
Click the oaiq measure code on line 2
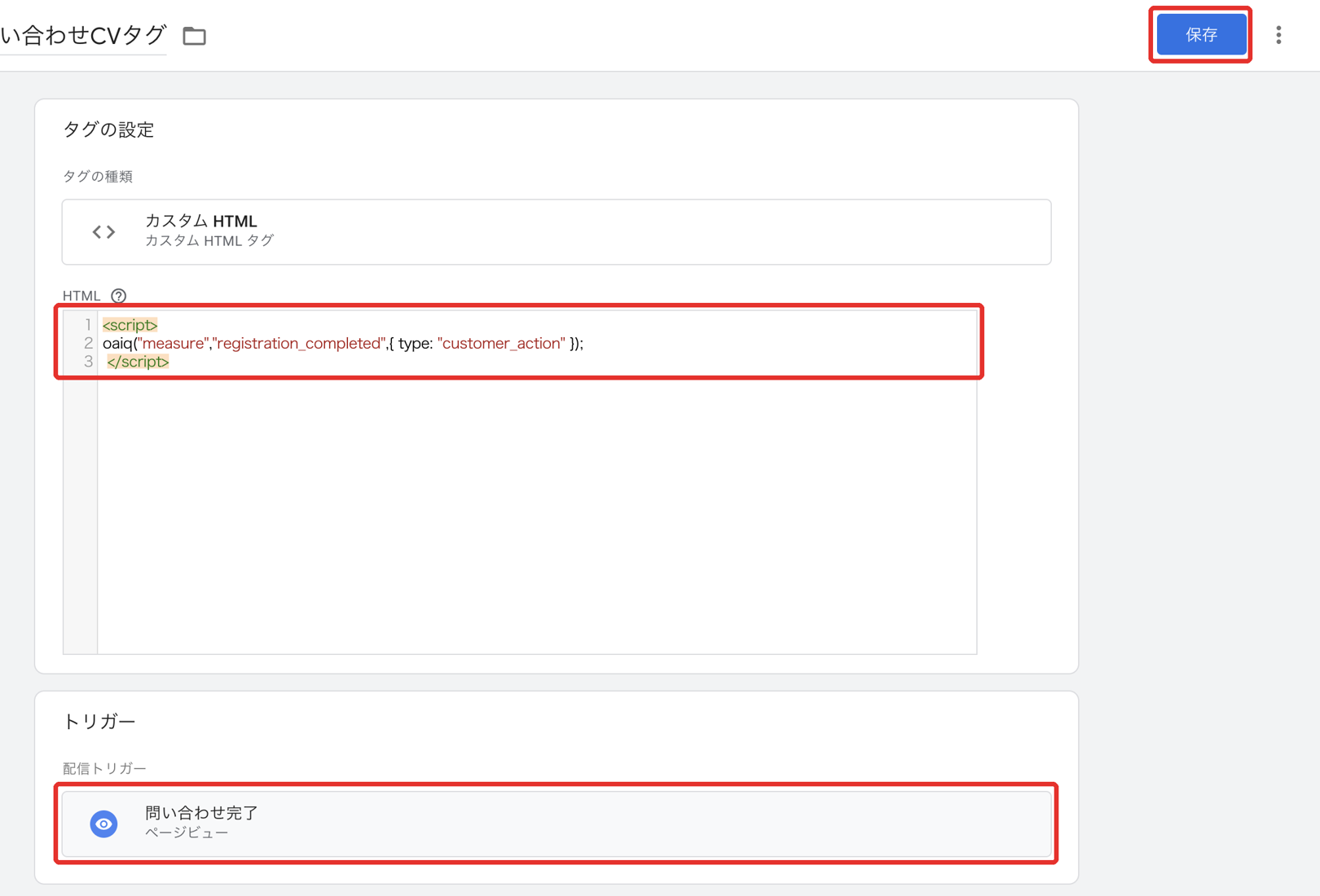click(x=343, y=343)
